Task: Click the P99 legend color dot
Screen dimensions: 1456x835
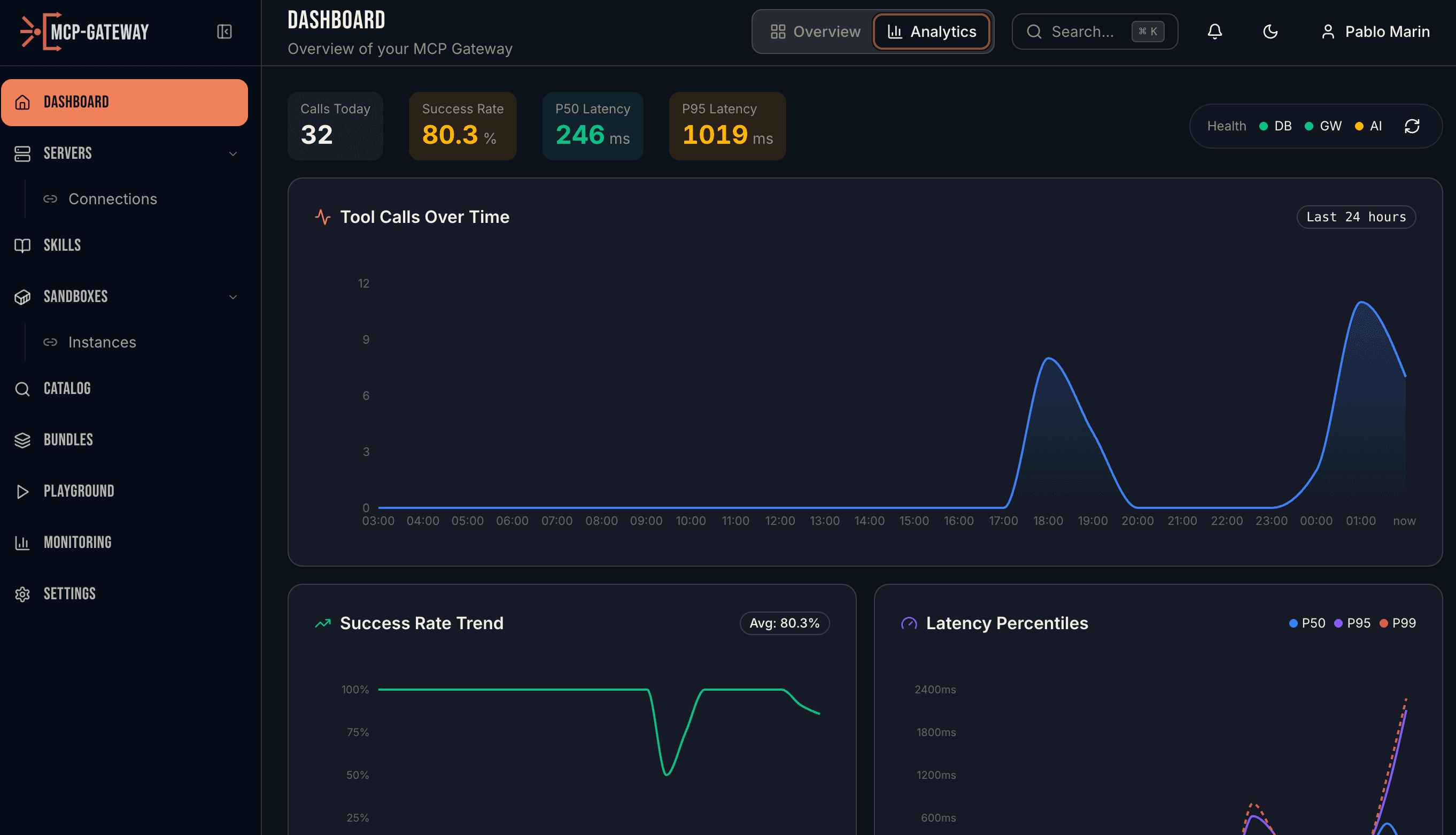Action: 1383,623
